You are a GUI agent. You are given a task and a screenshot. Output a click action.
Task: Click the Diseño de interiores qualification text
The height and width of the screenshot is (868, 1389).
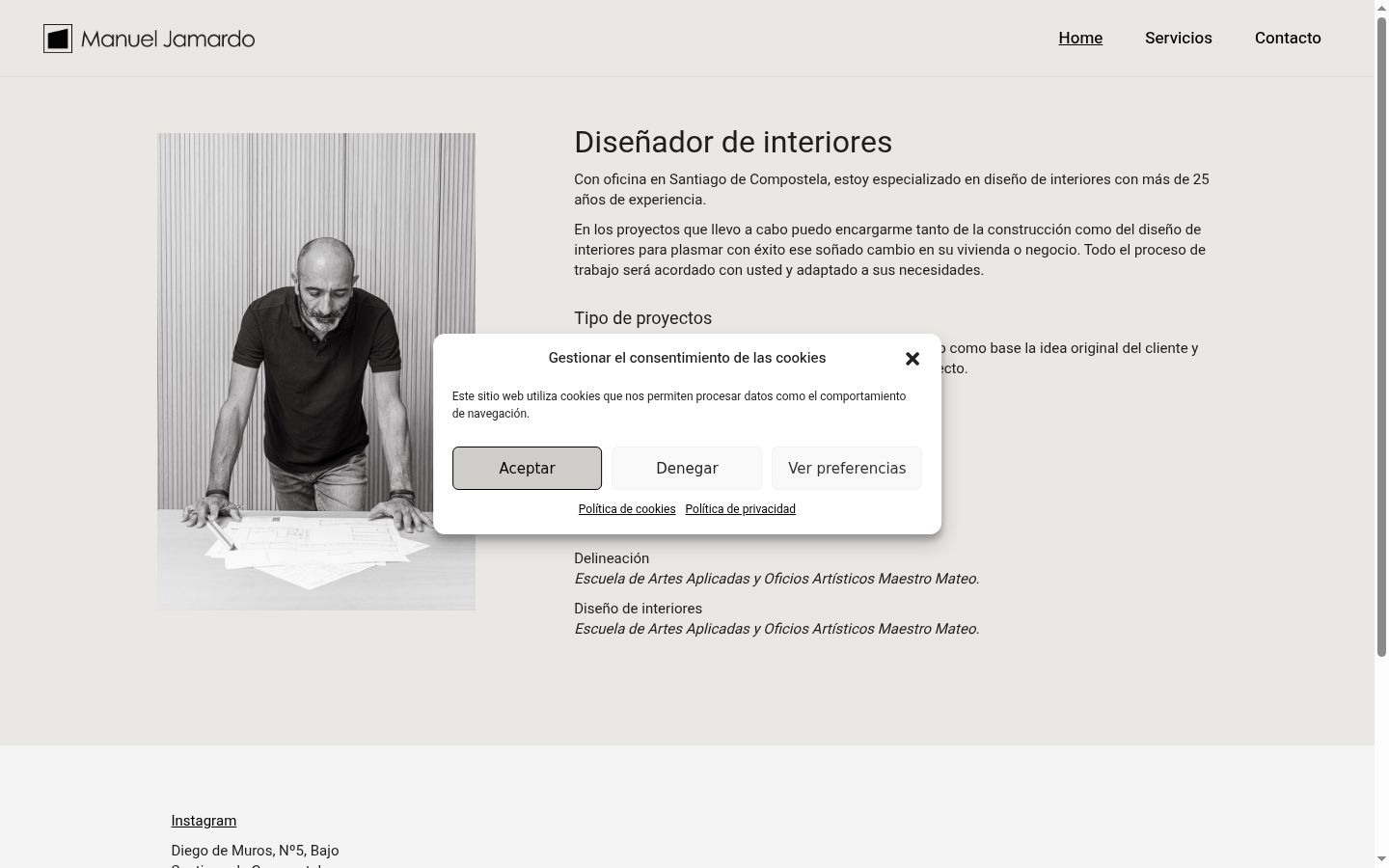click(x=638, y=609)
